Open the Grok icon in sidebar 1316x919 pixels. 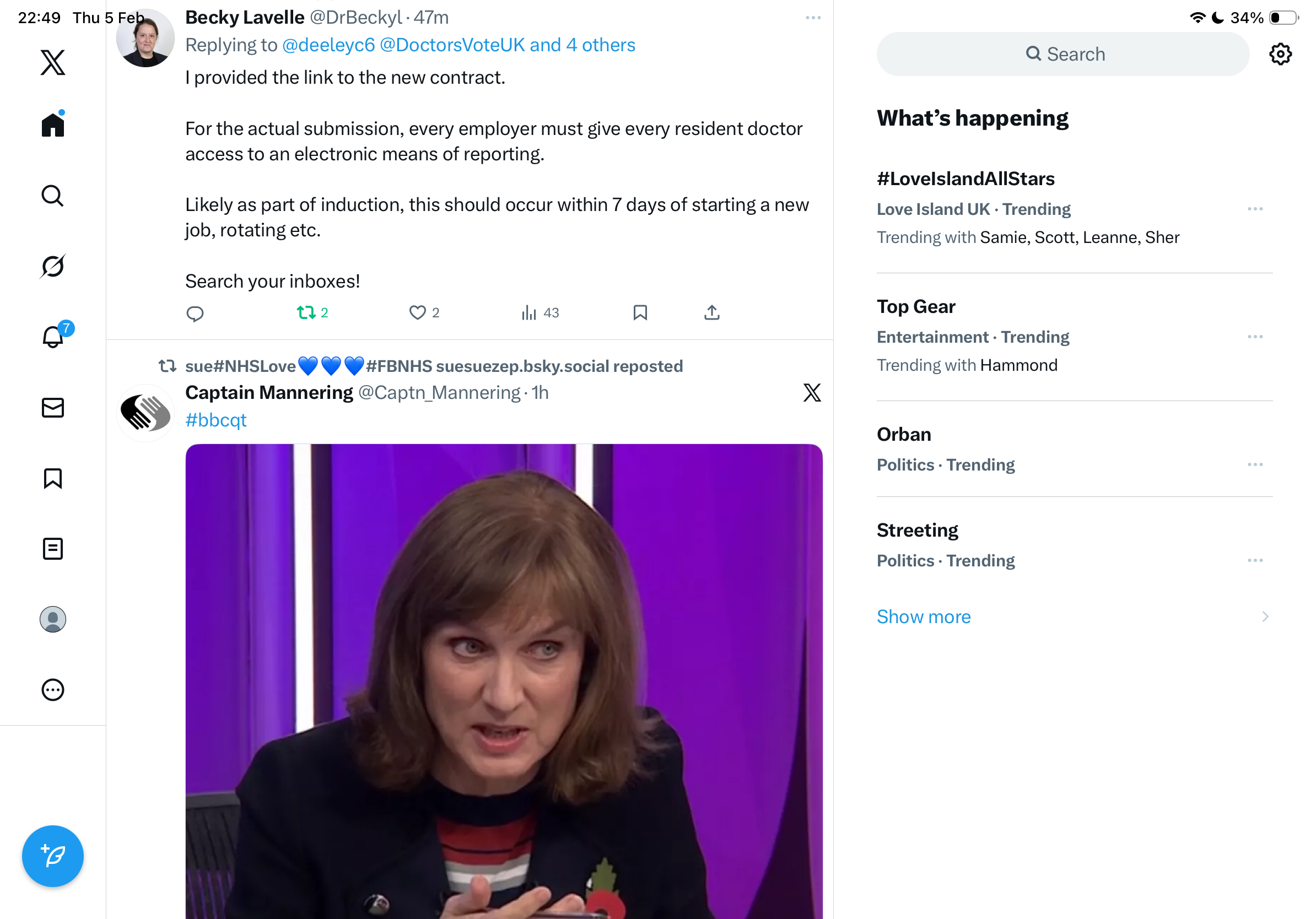[x=53, y=266]
